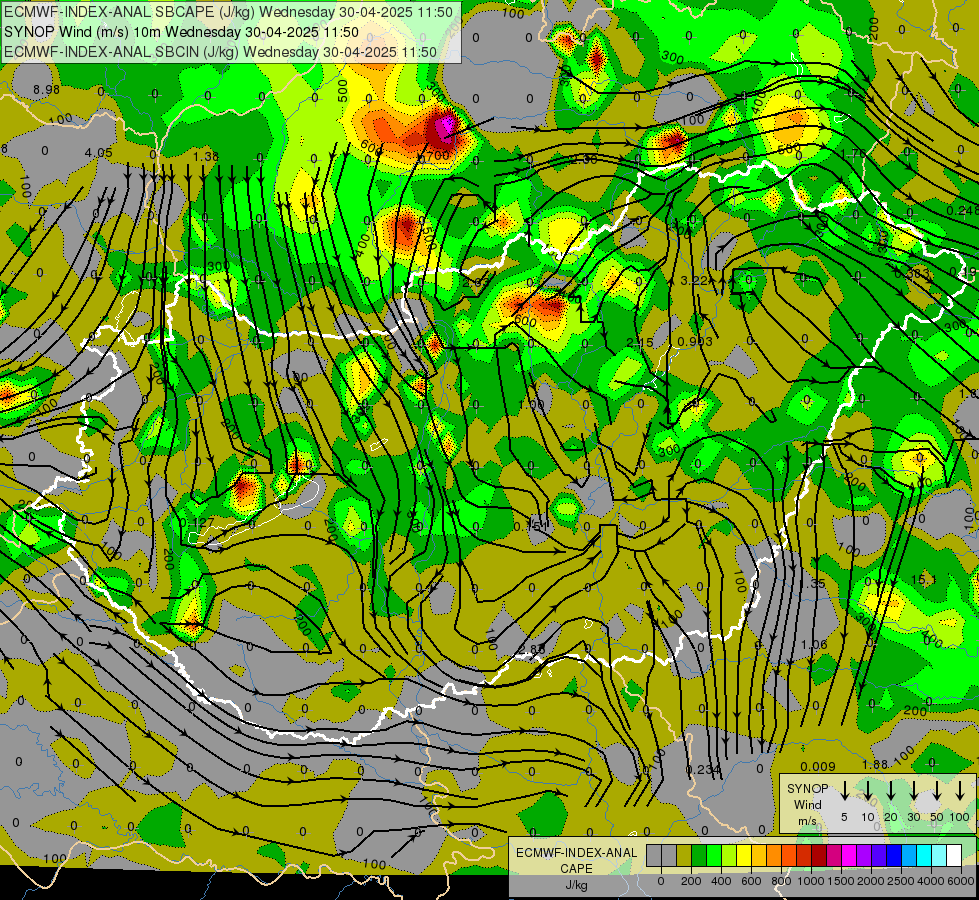Click the 2.63 value on the map

click(x=476, y=282)
